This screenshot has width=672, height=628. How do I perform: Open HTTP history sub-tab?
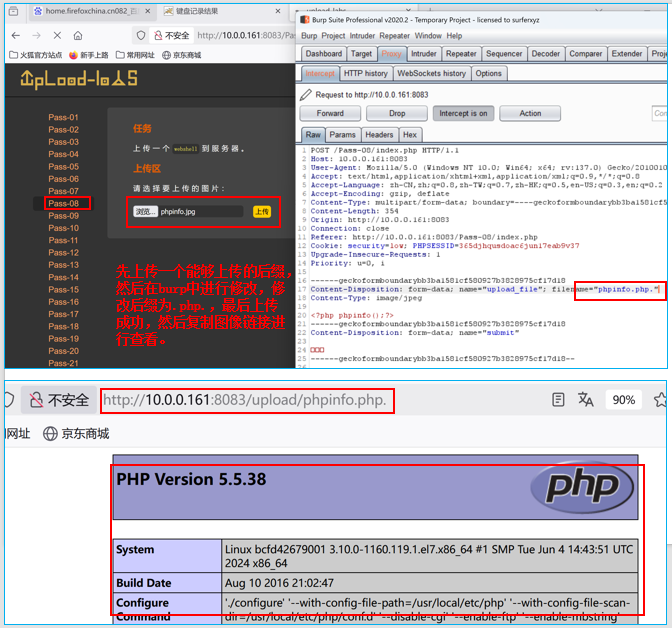(x=366, y=74)
